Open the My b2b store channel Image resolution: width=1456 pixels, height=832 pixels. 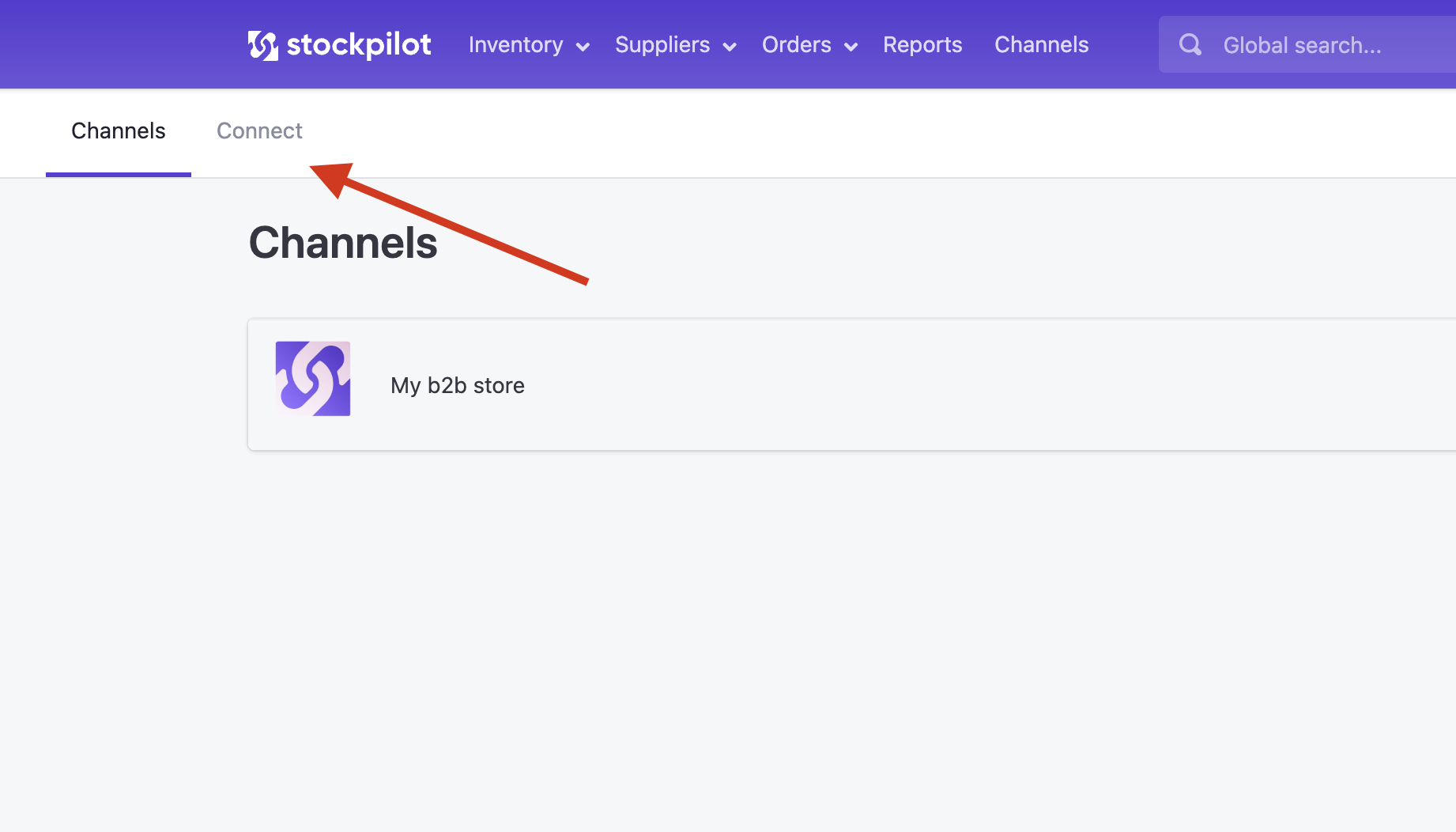pyautogui.click(x=852, y=385)
